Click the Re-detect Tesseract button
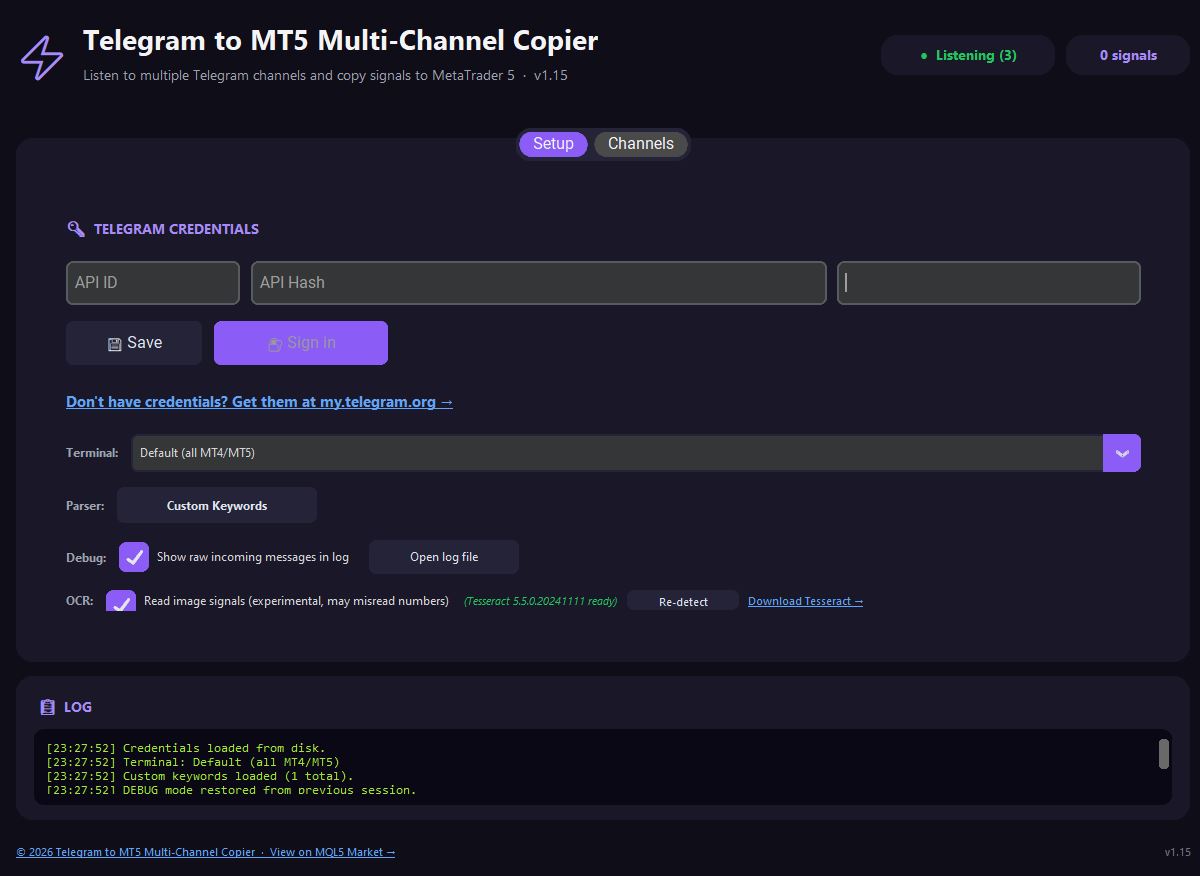Screen dimensions: 1200x876 (x=683, y=601)
